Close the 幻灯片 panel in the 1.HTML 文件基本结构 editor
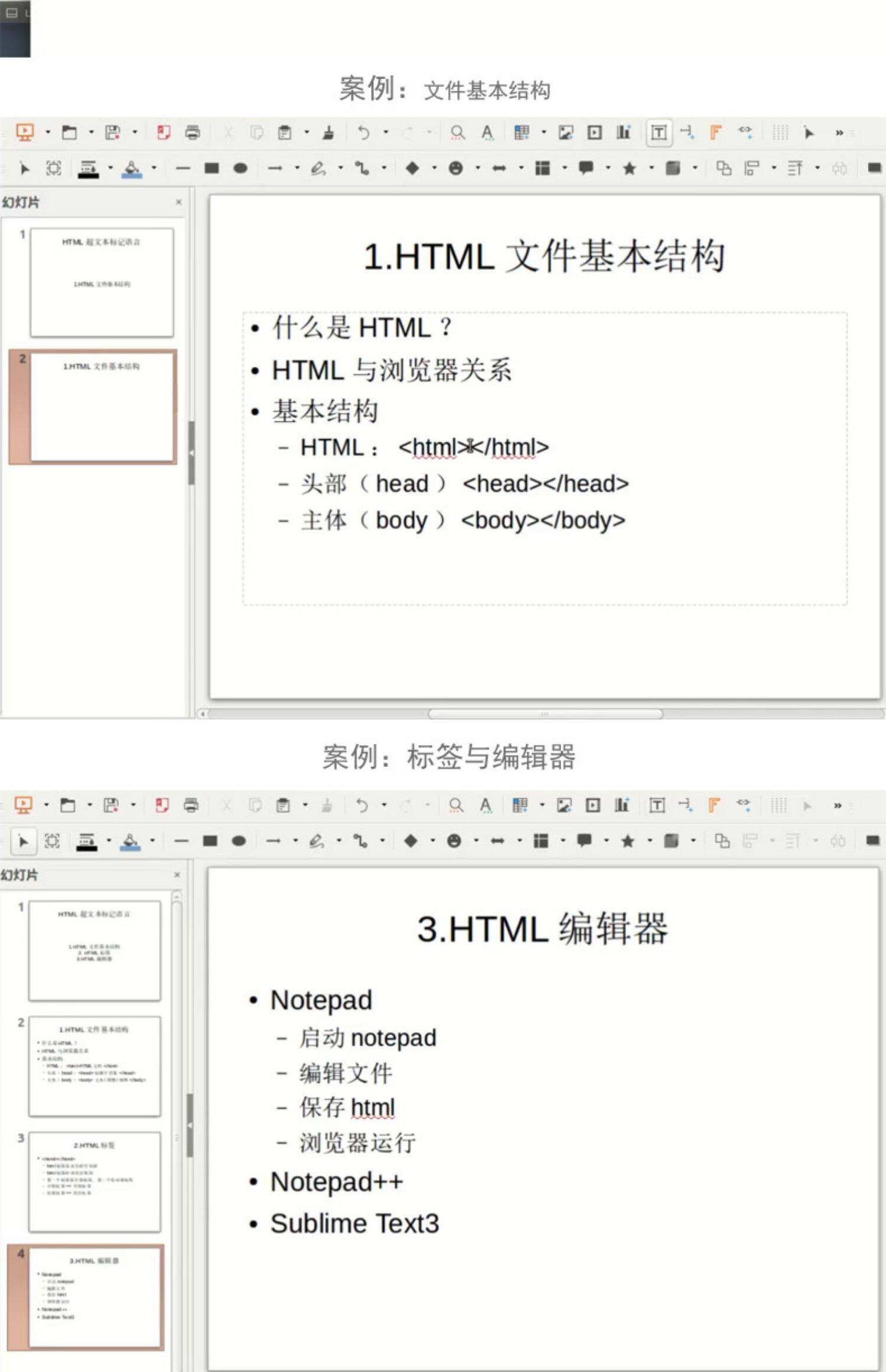886x1372 pixels. click(x=178, y=202)
